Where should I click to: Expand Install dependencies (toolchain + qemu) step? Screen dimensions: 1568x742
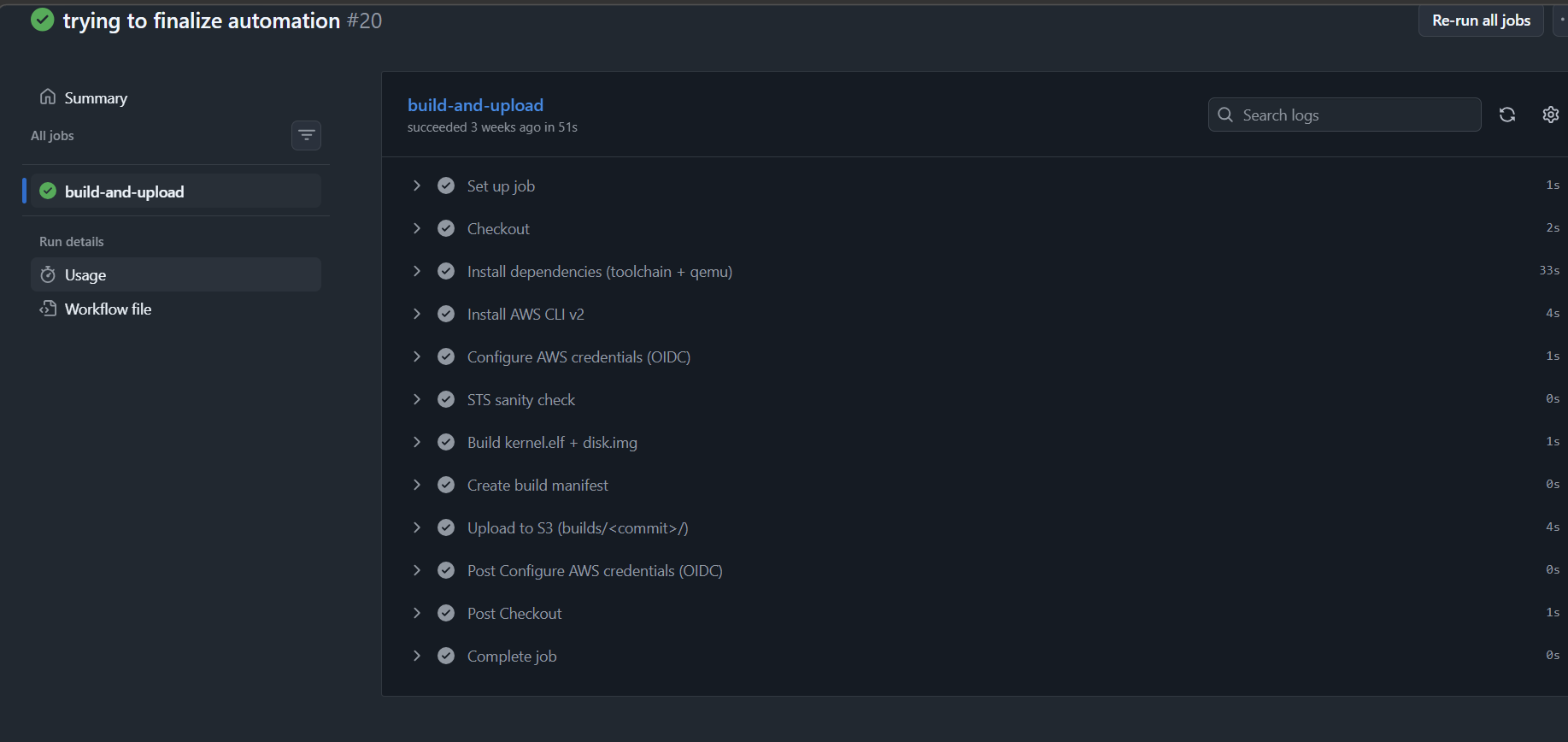(417, 271)
